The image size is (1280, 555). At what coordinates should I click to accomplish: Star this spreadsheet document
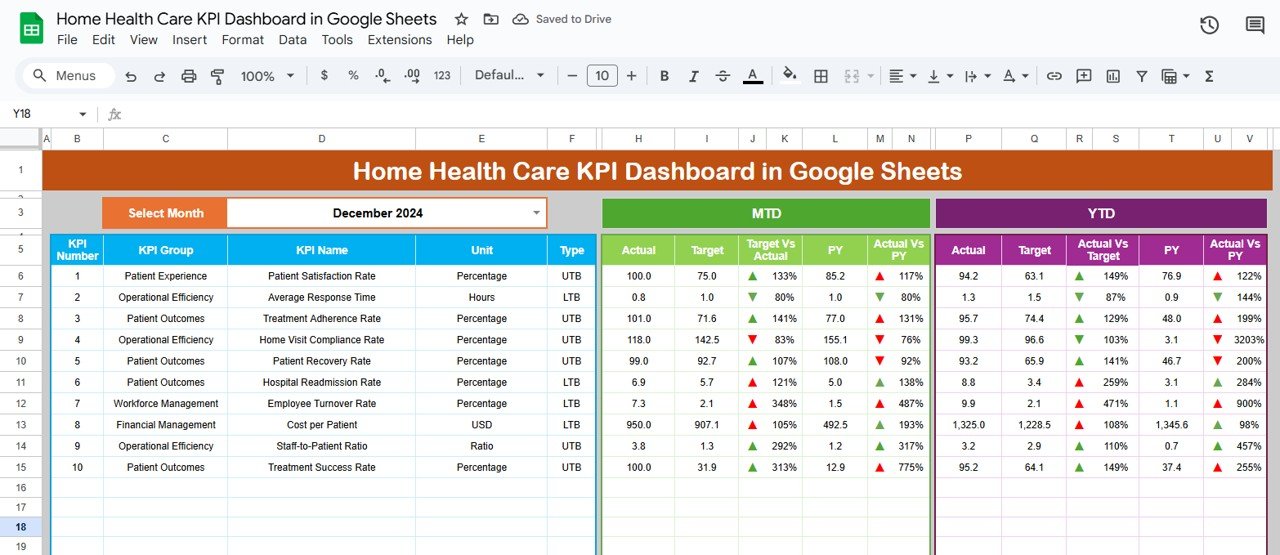point(461,19)
